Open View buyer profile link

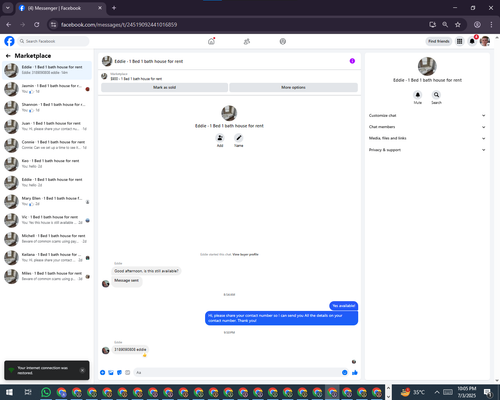[245, 254]
